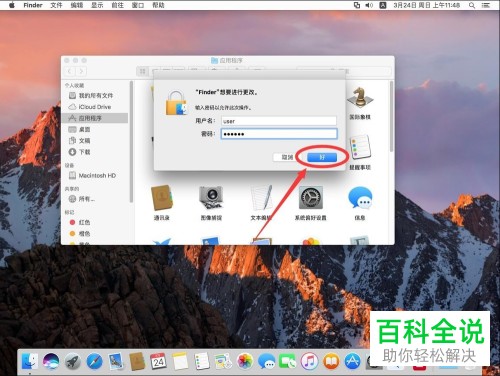
Task: Click the blue 好 button in the dialog
Action: tap(322, 157)
